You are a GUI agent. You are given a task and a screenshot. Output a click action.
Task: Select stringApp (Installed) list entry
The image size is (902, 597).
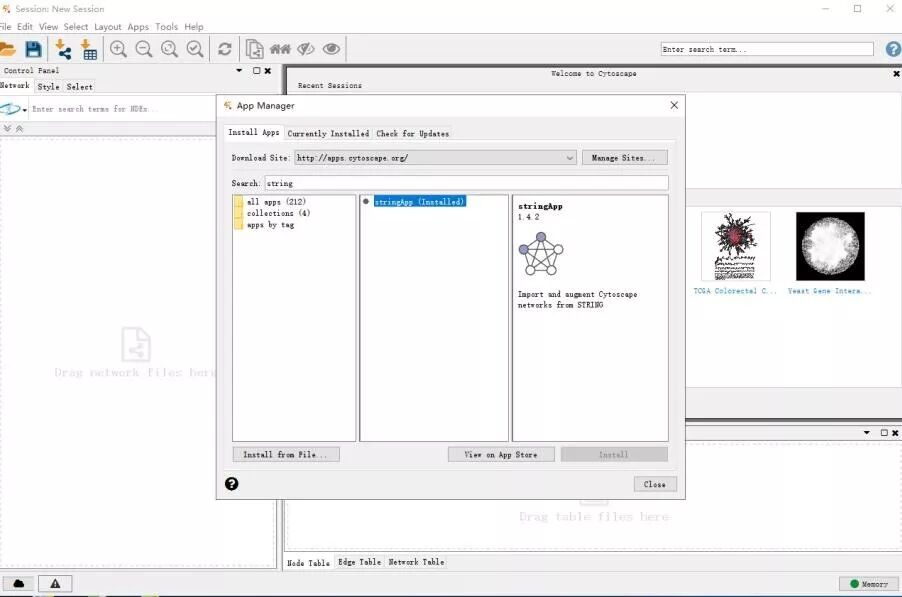(419, 202)
